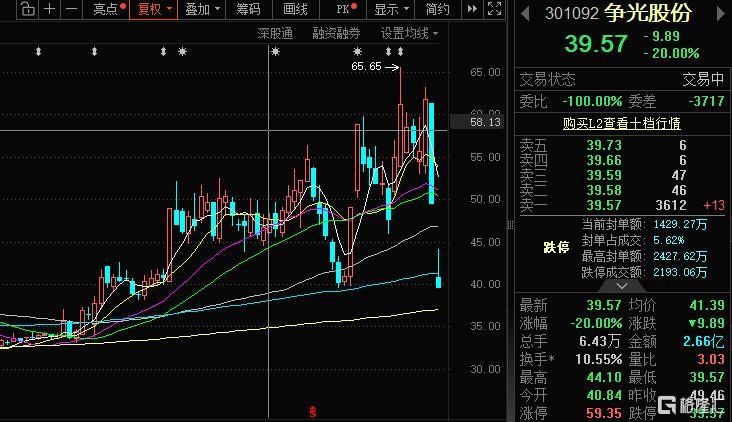Switch to 简约 simple mode

click(x=437, y=9)
